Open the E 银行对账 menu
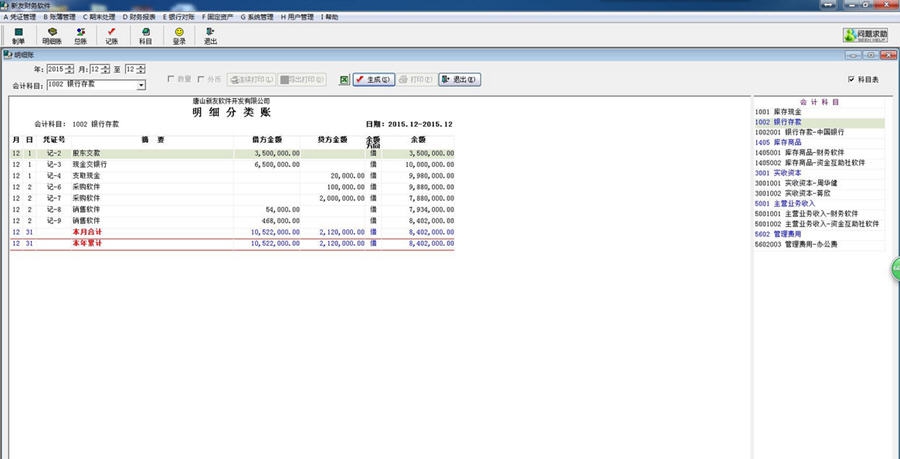900x459 pixels. pyautogui.click(x=179, y=17)
